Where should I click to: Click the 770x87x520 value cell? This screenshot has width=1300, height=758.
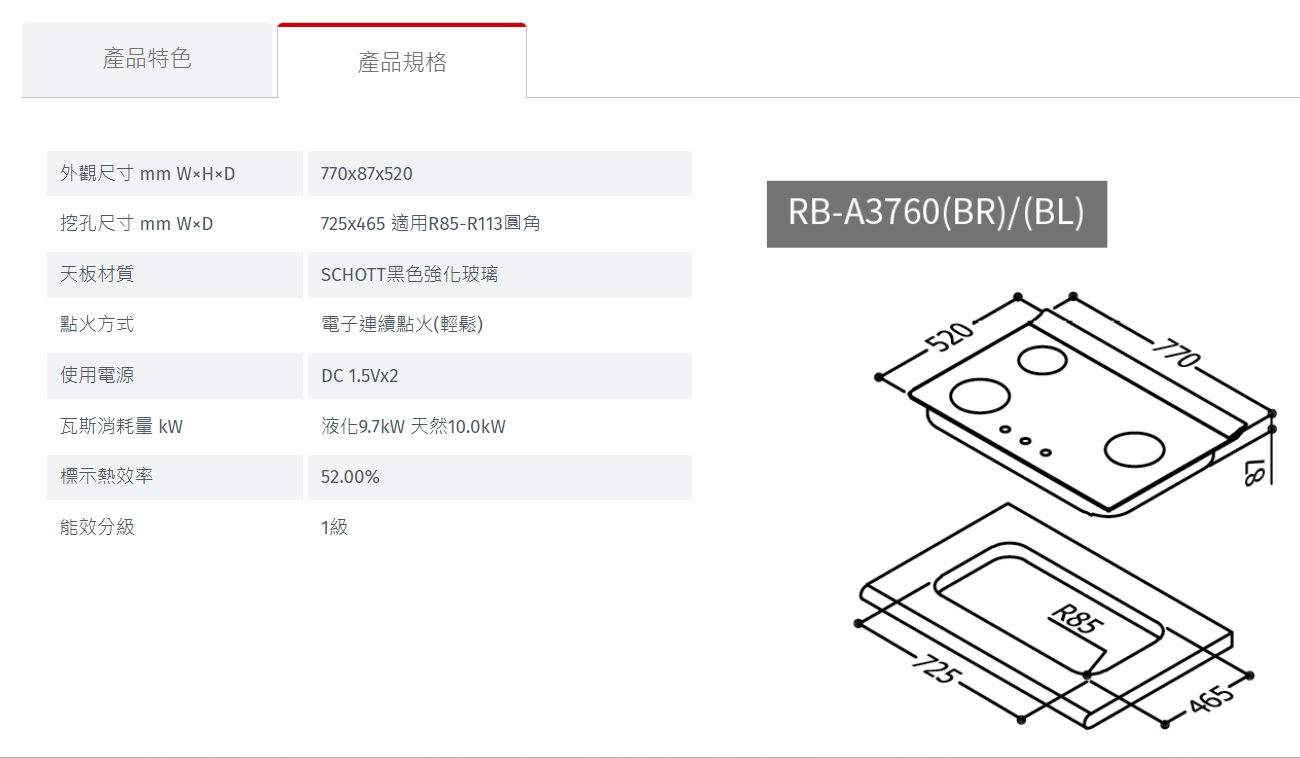point(500,174)
